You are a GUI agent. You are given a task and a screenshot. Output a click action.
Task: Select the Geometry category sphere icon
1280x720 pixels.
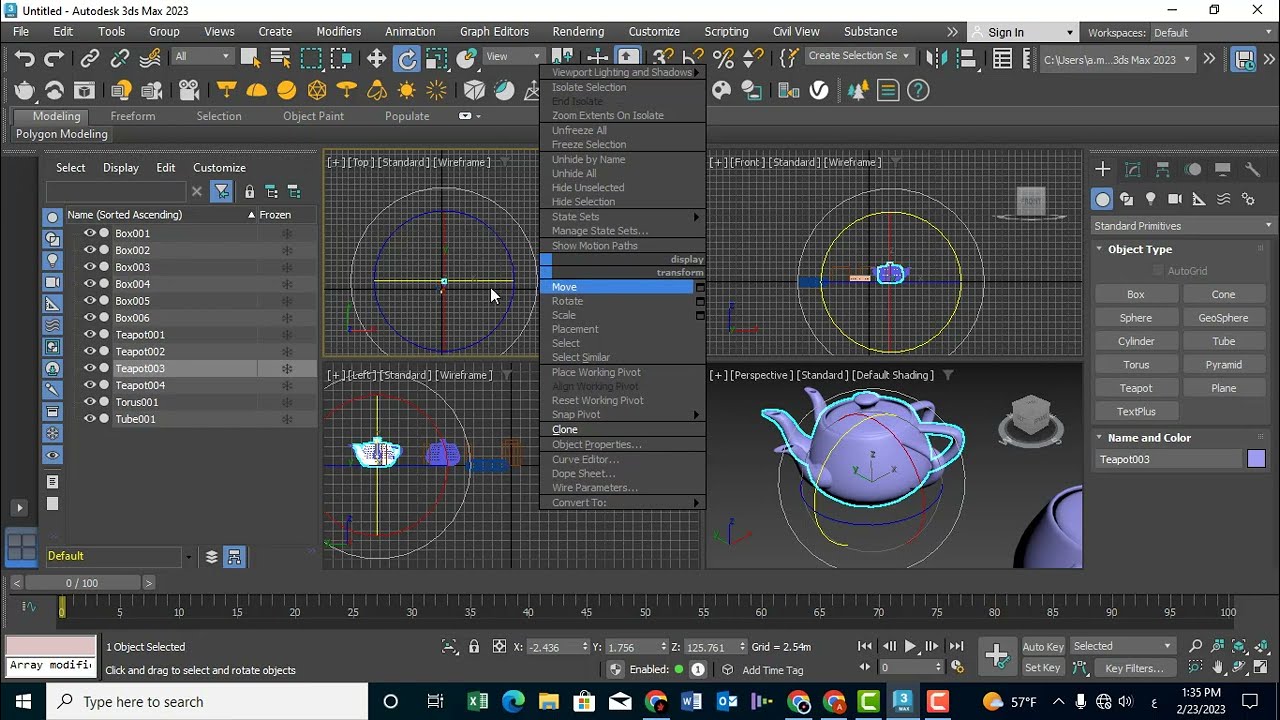pos(1102,199)
